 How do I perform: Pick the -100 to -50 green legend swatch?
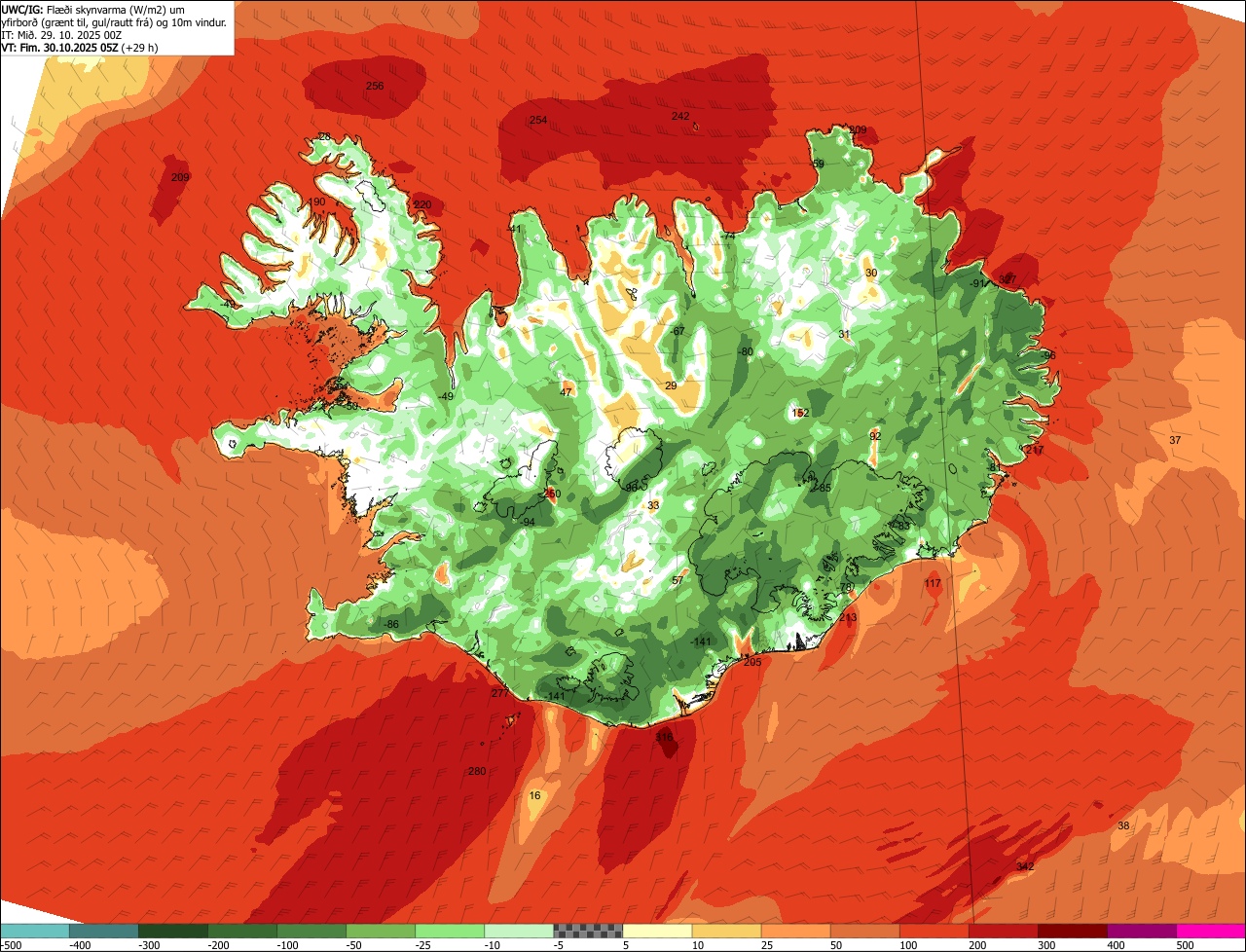[x=311, y=931]
